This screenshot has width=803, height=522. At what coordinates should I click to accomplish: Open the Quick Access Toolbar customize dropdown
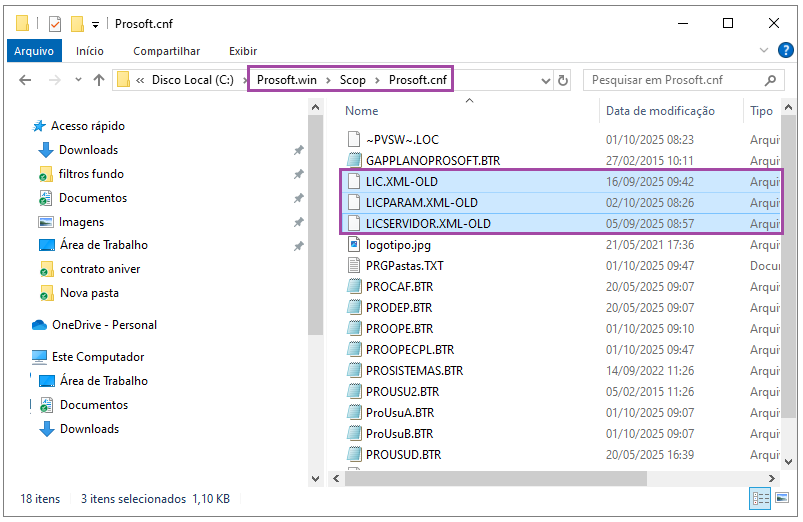click(x=95, y=24)
